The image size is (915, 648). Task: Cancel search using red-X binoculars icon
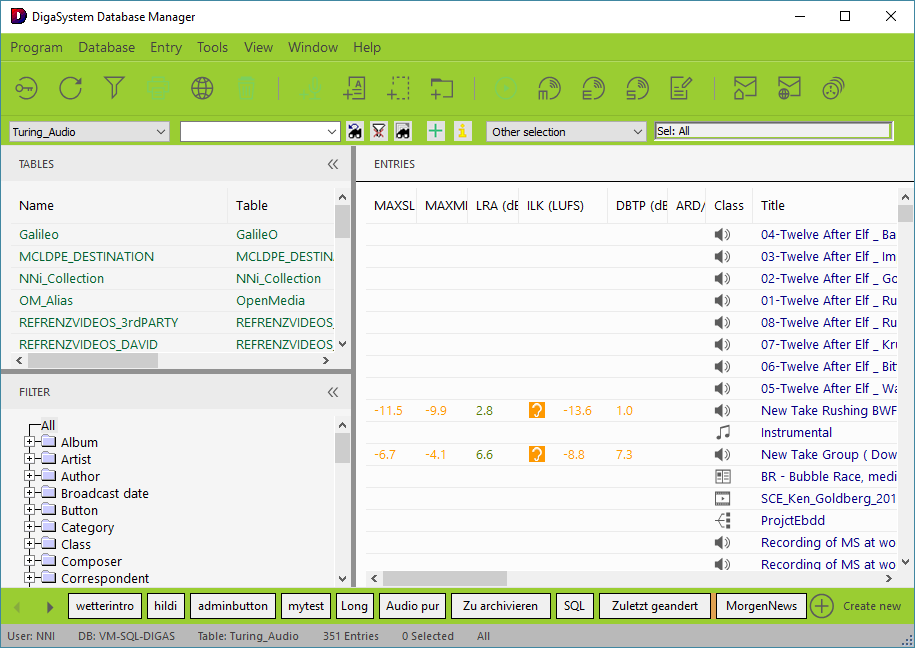pyautogui.click(x=379, y=131)
